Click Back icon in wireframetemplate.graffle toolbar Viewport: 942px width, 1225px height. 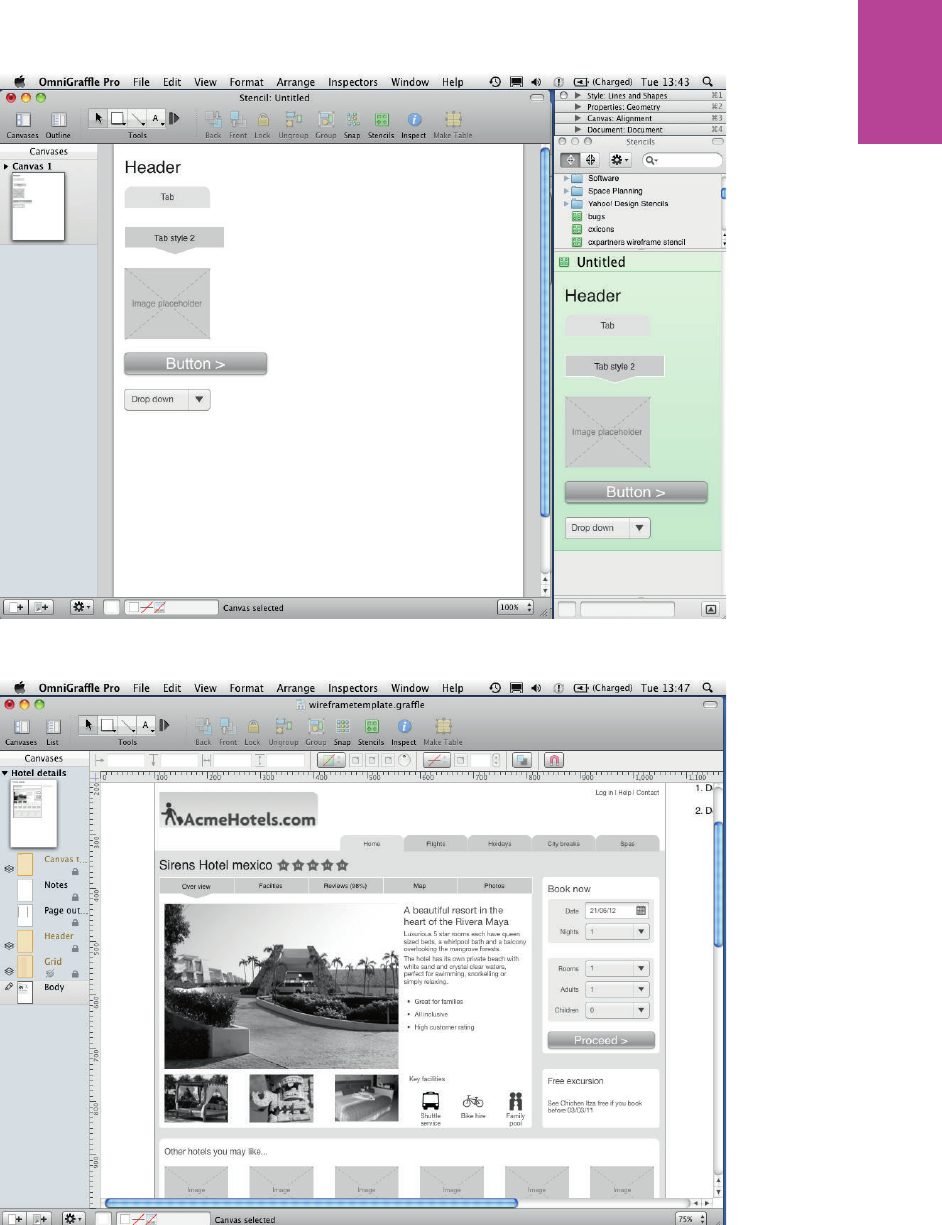click(x=203, y=726)
